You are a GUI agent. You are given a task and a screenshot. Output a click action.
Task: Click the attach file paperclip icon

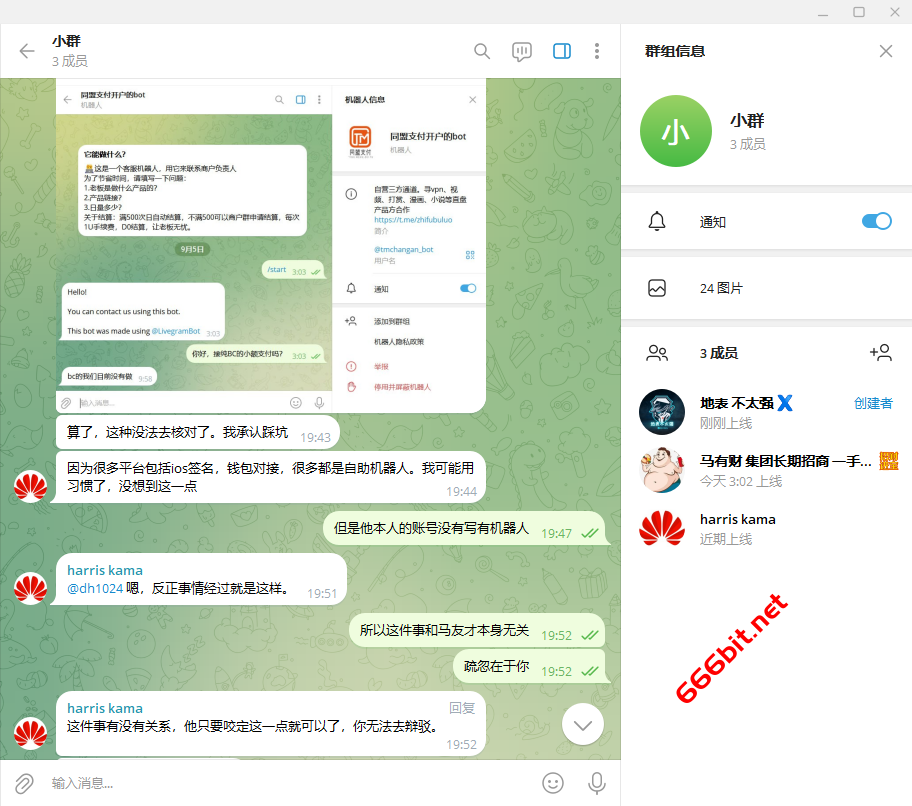click(24, 783)
